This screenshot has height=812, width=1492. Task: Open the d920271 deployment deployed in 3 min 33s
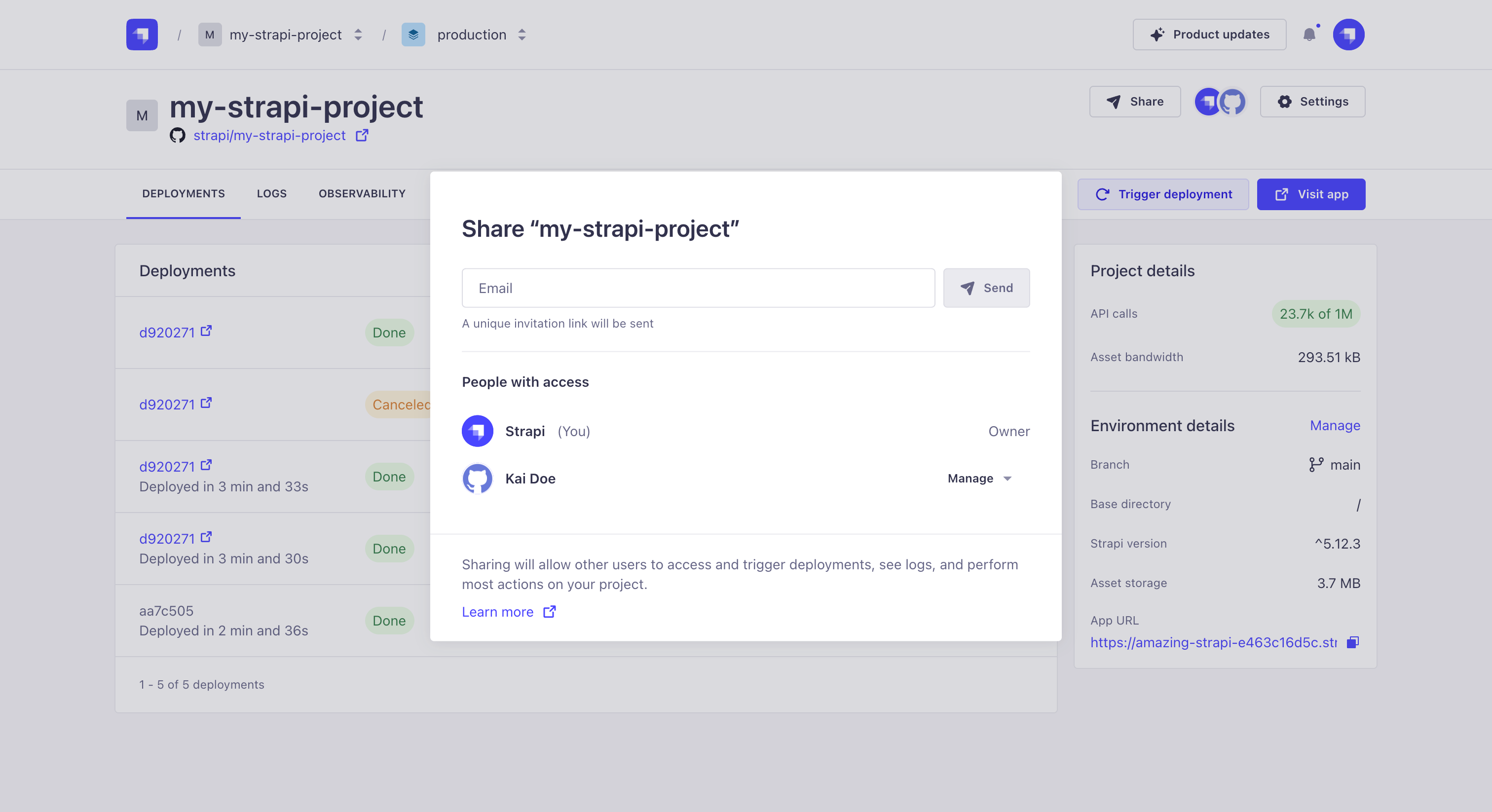coord(167,467)
